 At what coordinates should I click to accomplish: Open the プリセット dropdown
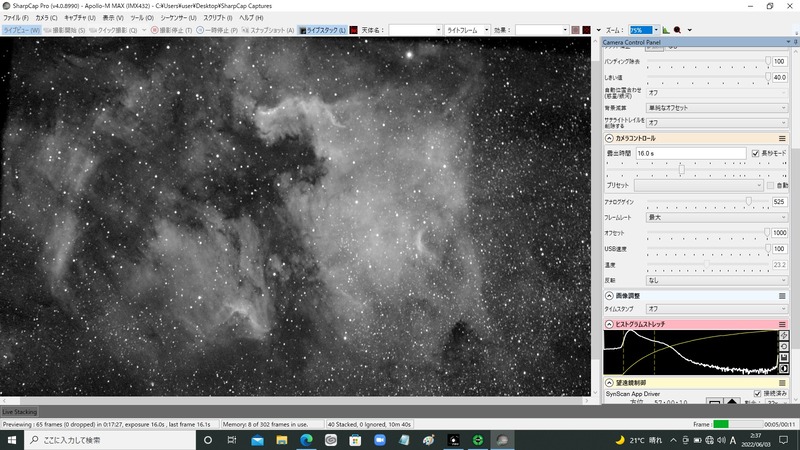pyautogui.click(x=698, y=185)
